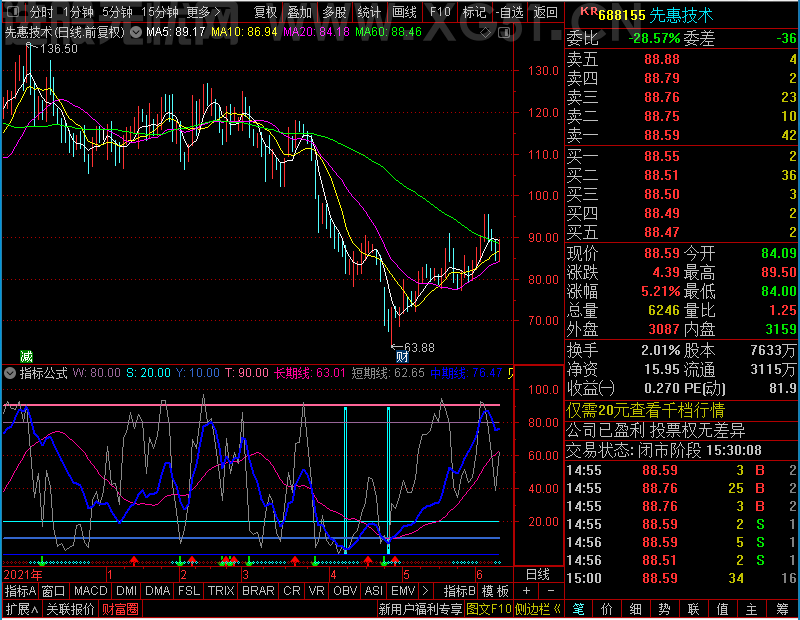Click the 卖一 price 88.59
The width and height of the screenshot is (800, 620).
pyautogui.click(x=662, y=135)
